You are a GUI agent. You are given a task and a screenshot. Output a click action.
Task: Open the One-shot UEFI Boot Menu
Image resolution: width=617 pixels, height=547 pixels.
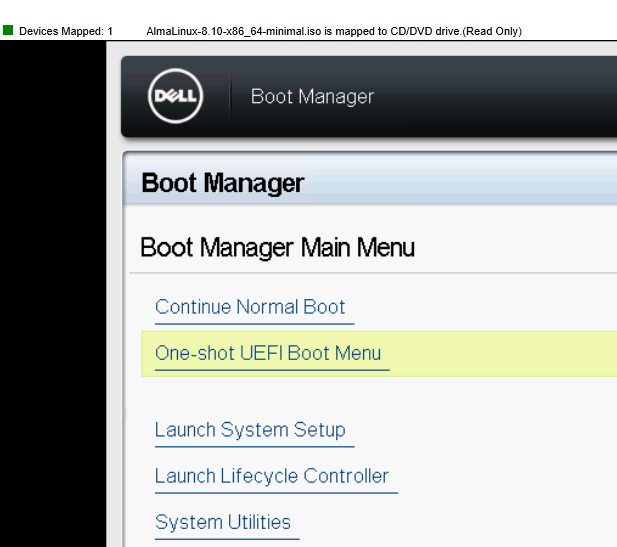tap(267, 353)
